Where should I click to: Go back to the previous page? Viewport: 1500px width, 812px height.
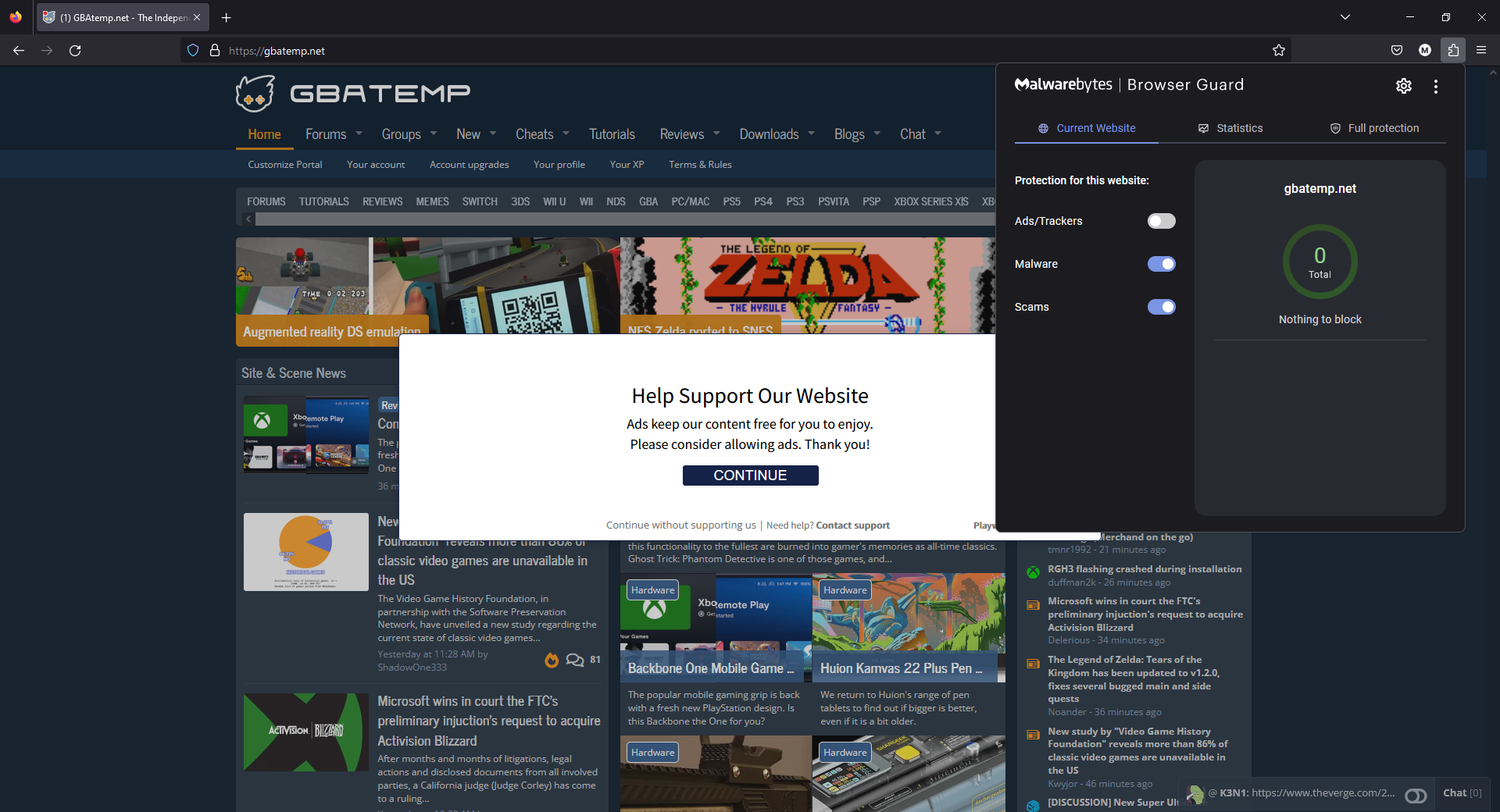[19, 50]
